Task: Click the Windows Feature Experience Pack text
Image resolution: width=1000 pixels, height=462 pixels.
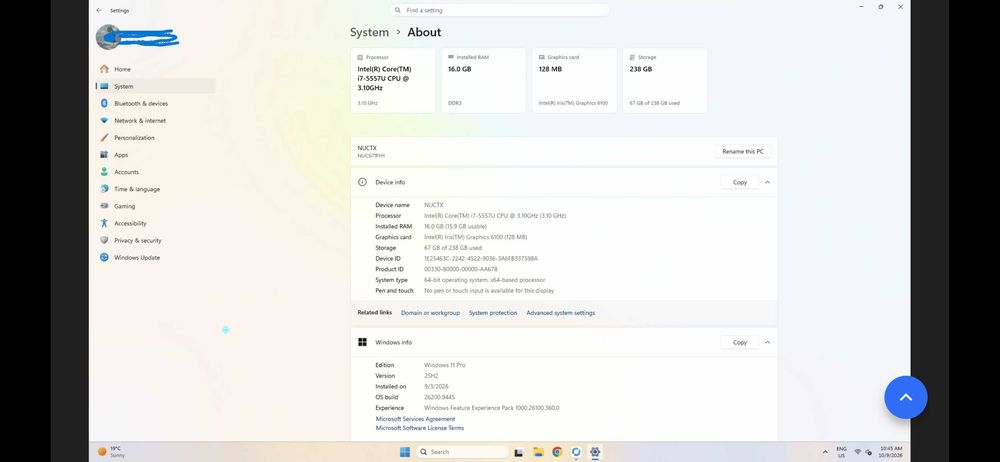Action: pyautogui.click(x=492, y=408)
